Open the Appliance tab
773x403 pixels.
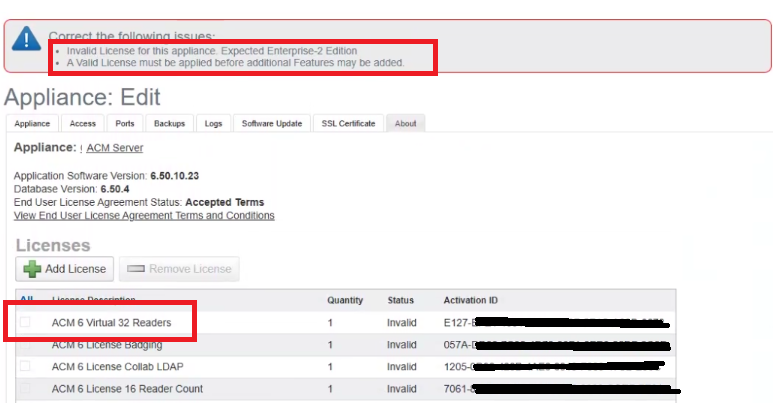(32, 124)
